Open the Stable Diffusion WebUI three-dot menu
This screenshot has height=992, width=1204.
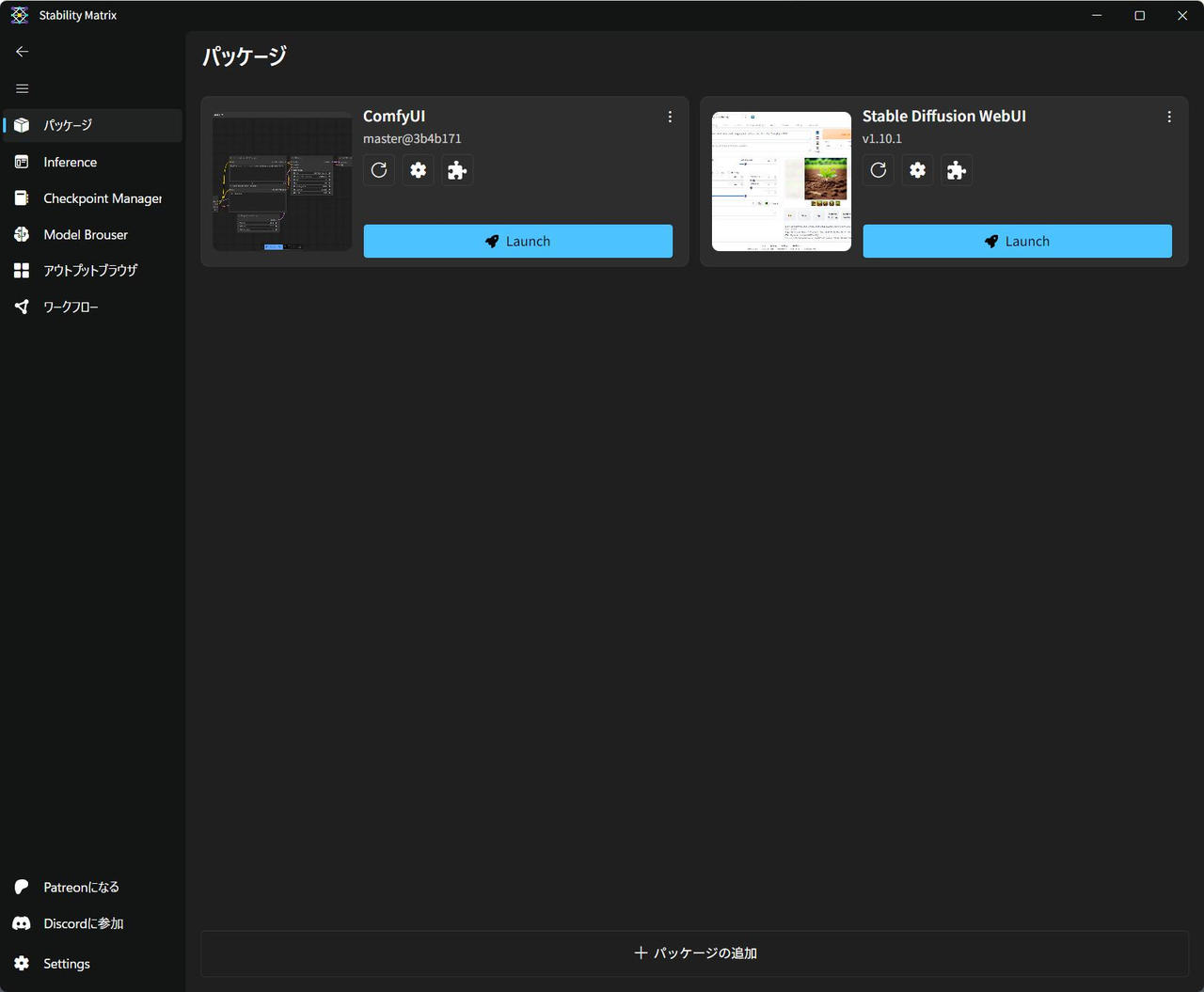[1169, 117]
